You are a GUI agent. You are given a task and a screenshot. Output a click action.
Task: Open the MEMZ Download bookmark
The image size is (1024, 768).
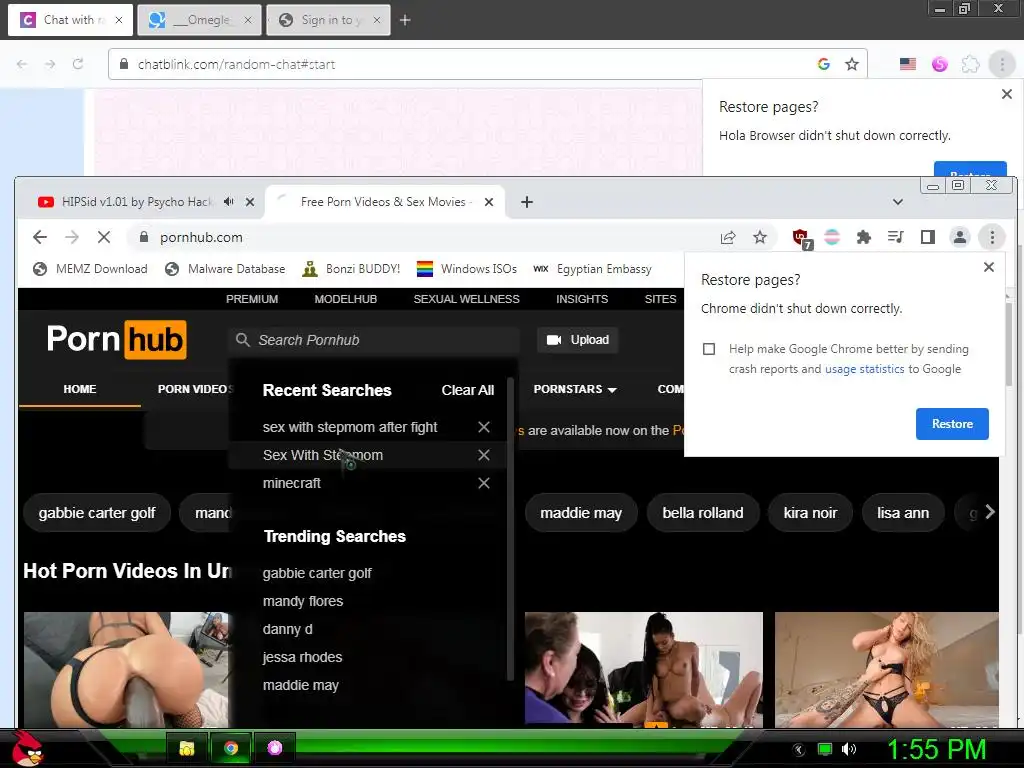(x=90, y=269)
